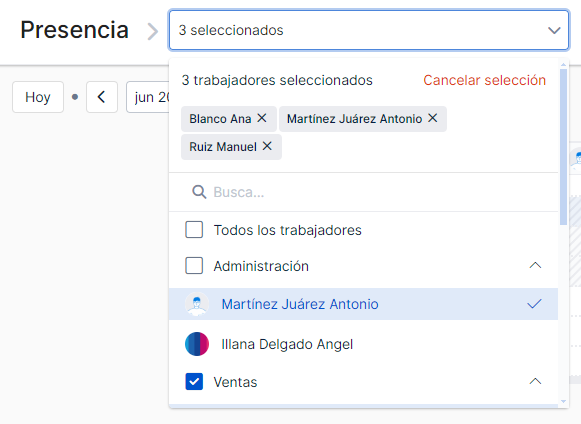This screenshot has height=424, width=581.
Task: Remove Ruiz Manuel chip with X icon
Action: 267,146
